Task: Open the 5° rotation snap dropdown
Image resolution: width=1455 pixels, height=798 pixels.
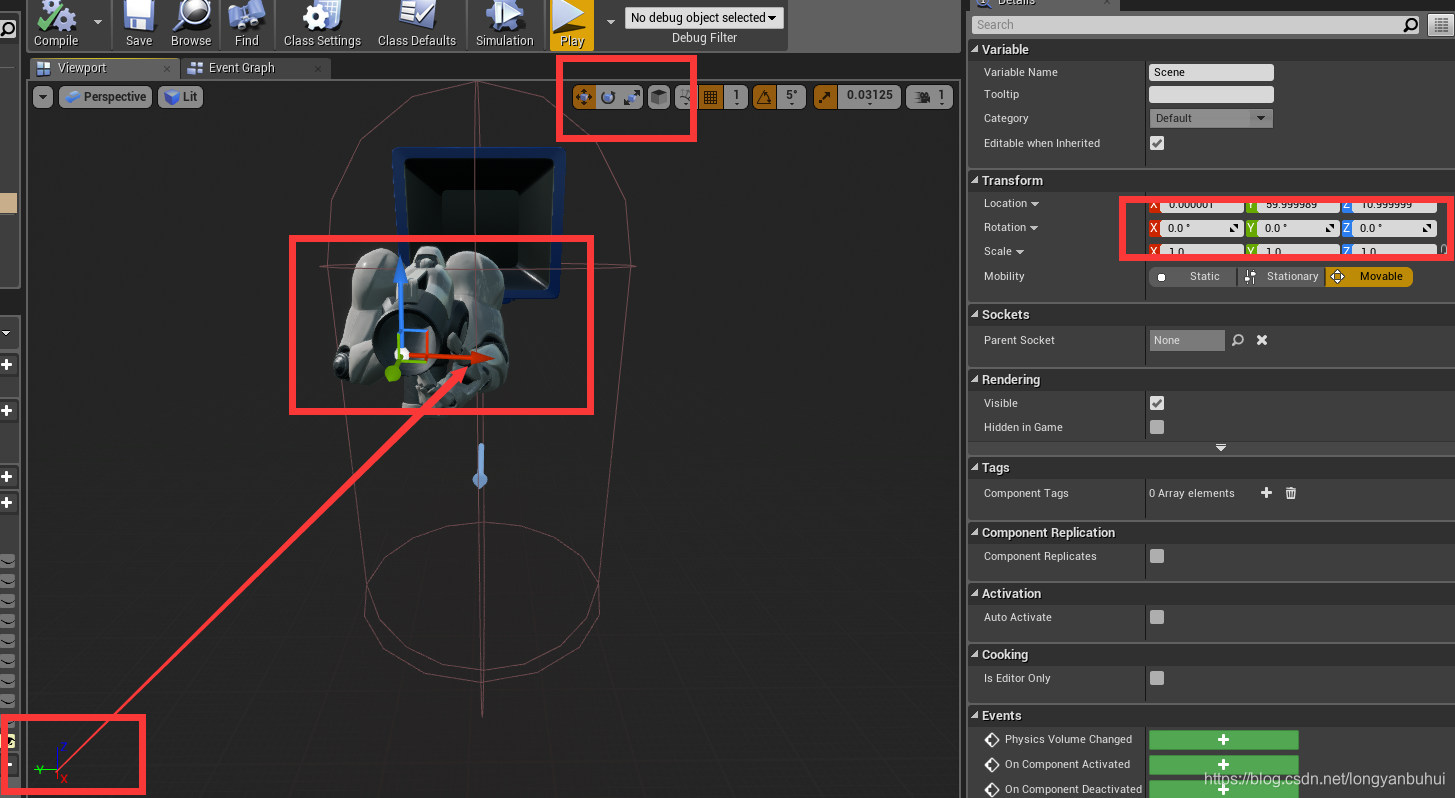Action: tap(791, 97)
